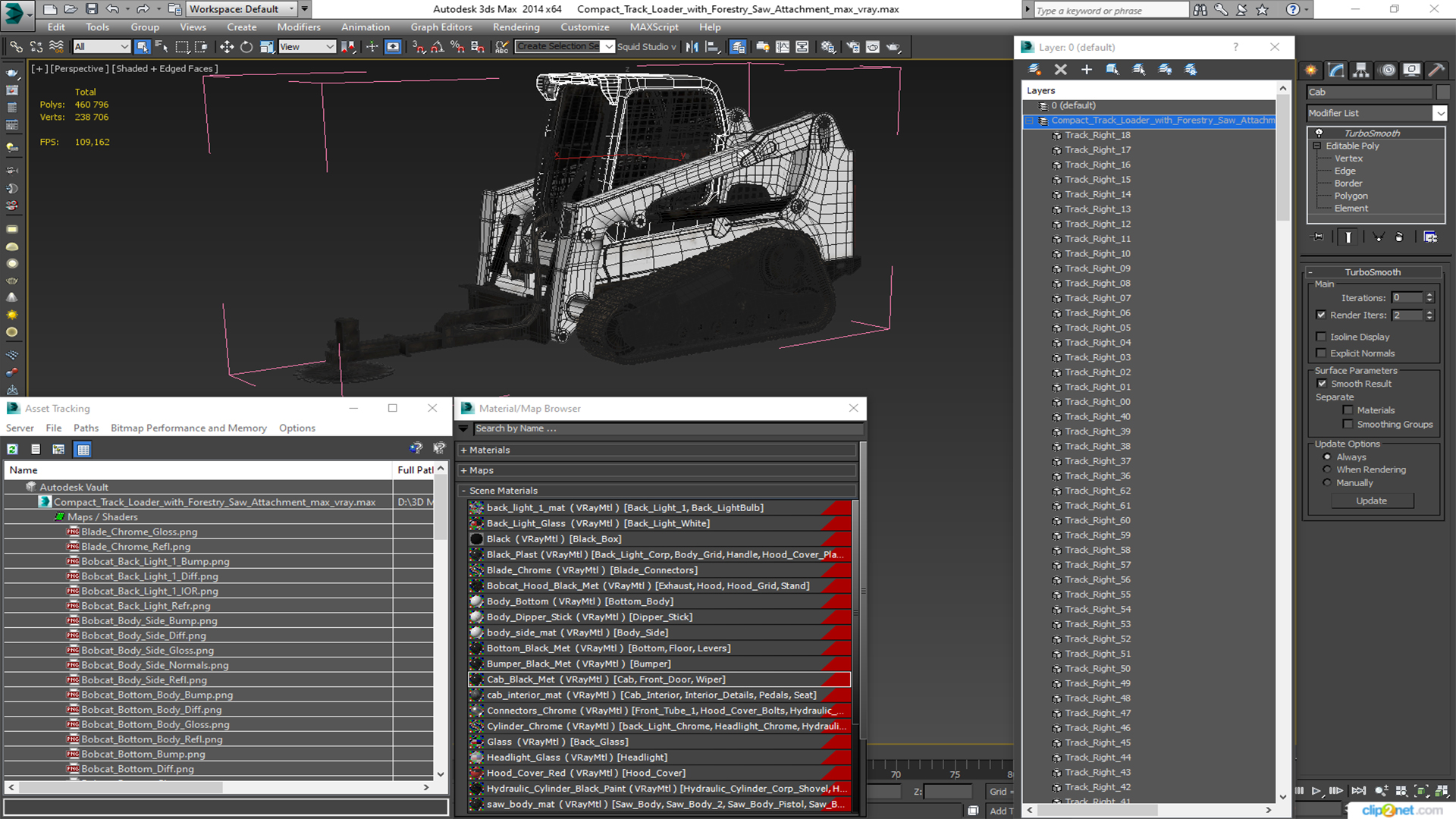Select Cab_Black_Met material in scene list
The height and width of the screenshot is (819, 1456).
click(x=659, y=679)
